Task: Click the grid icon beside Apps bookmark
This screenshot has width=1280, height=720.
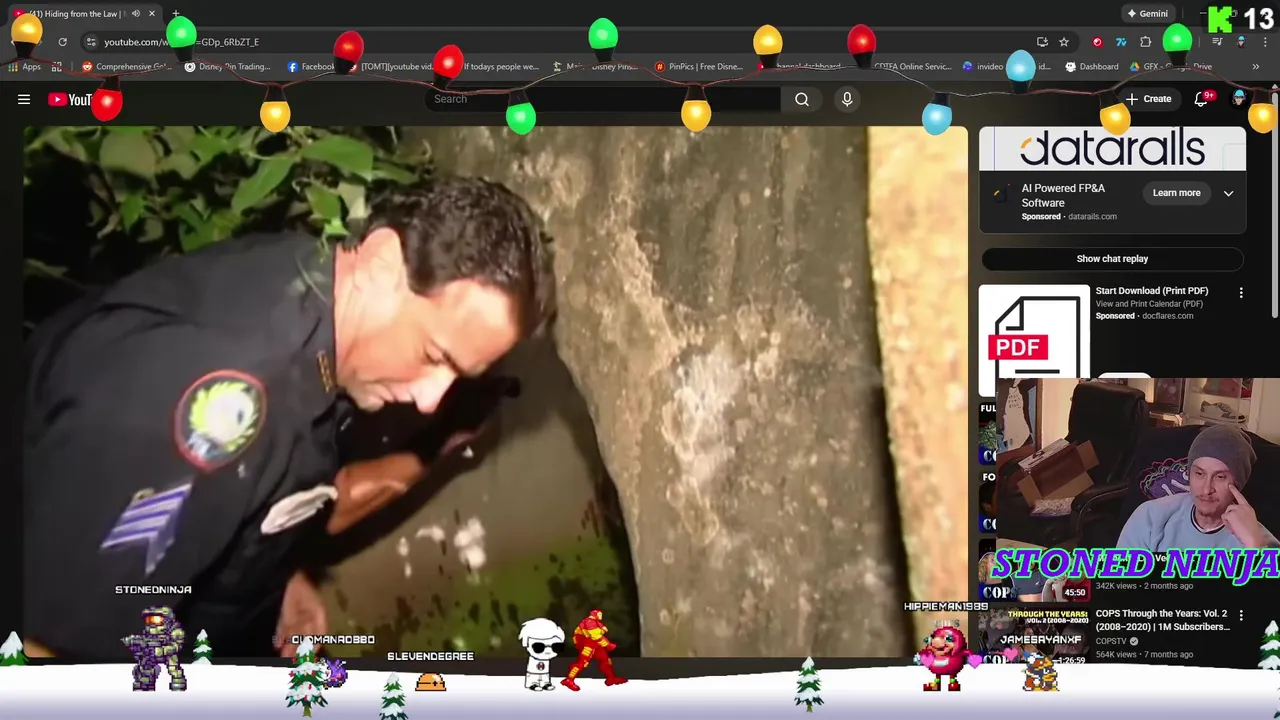Action: pos(57,67)
